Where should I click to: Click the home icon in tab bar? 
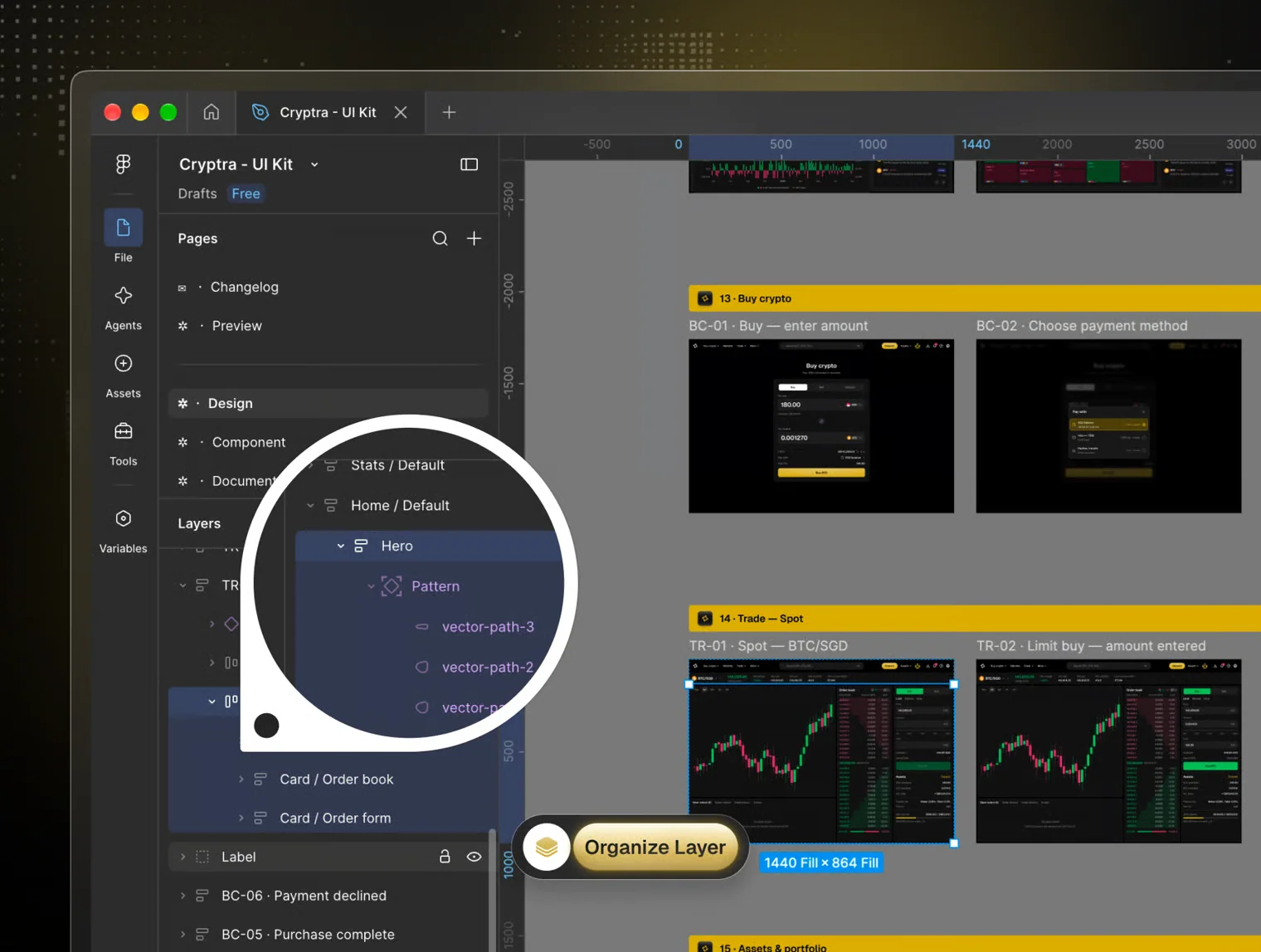[212, 112]
